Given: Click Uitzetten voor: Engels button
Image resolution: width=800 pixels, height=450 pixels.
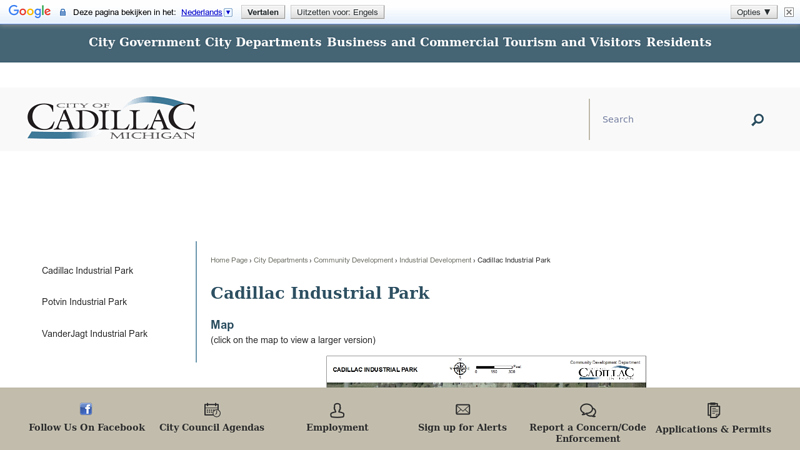Looking at the screenshot, I should 337,12.
